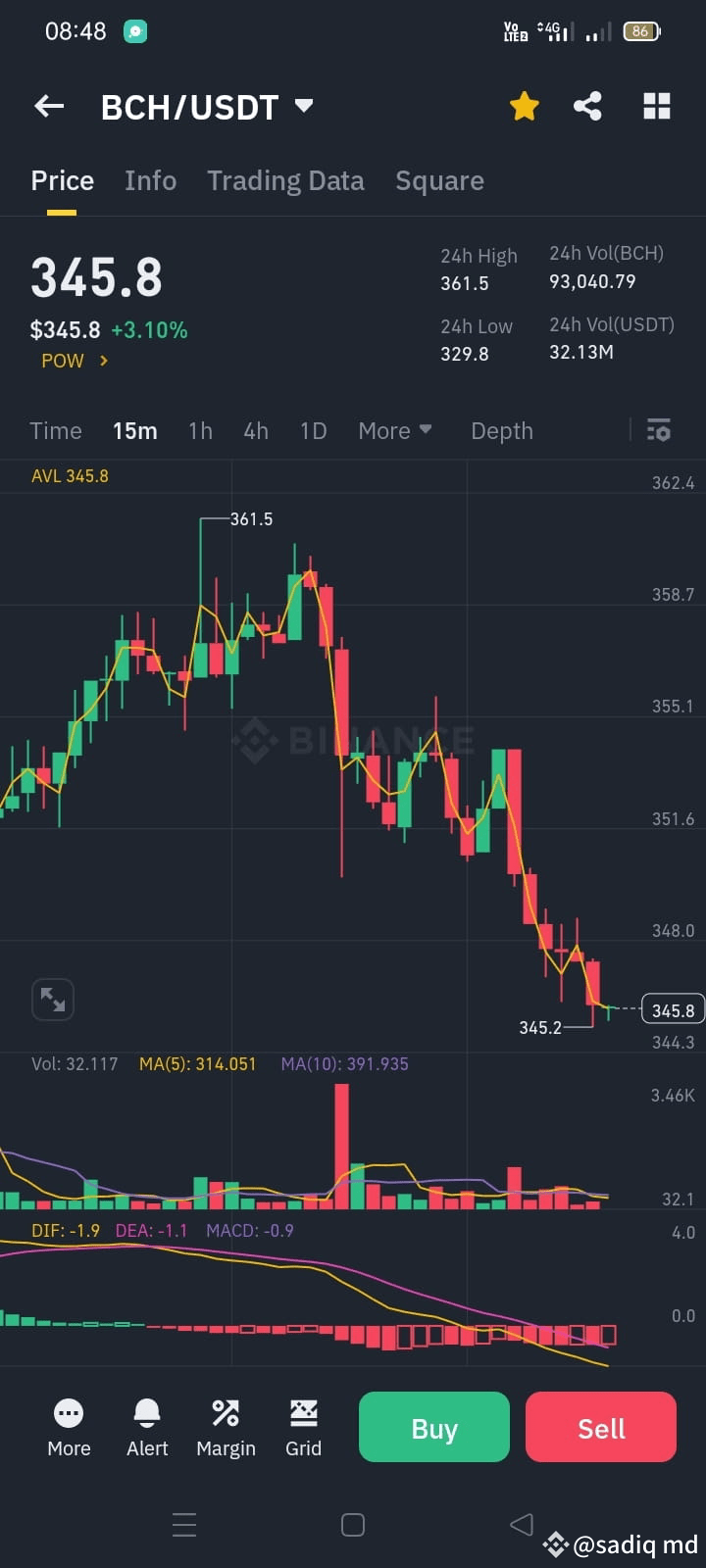Open chart indicator settings icon beside Depth
The width and height of the screenshot is (706, 1568).
coord(658,430)
